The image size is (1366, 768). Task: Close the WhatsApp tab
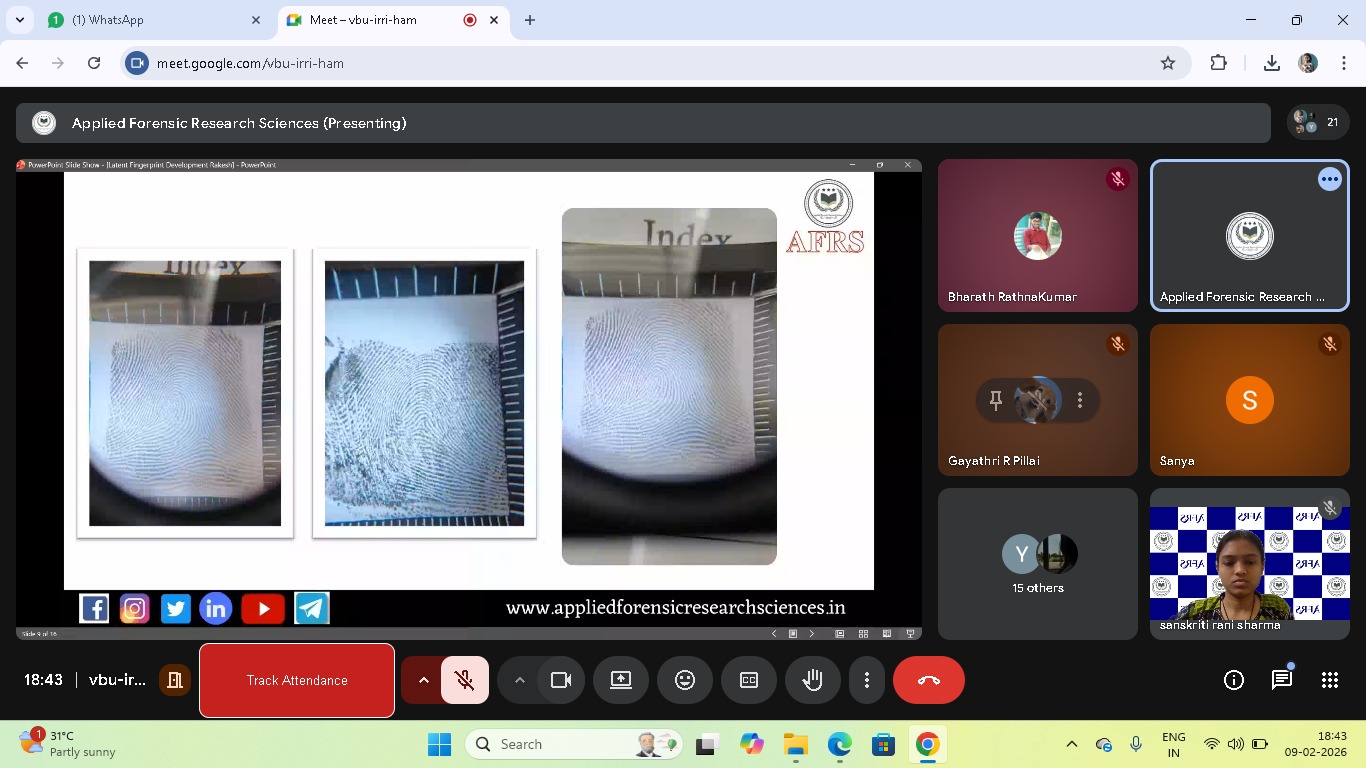coord(256,20)
